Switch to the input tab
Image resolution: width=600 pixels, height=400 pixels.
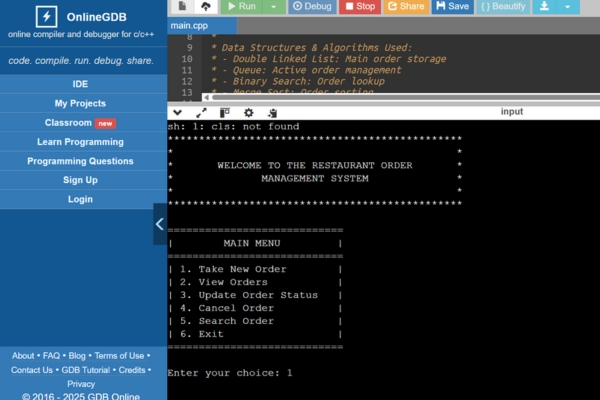point(512,111)
